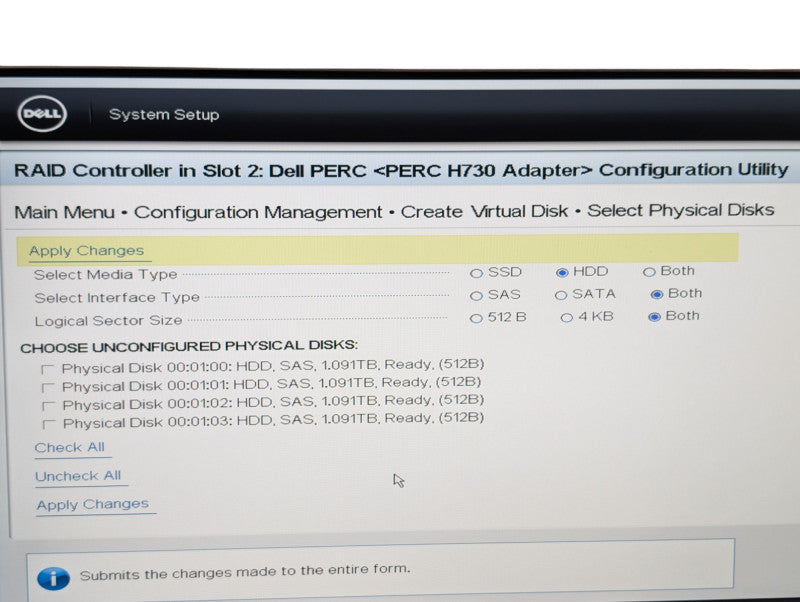This screenshot has width=800, height=602.
Task: Click the Physical Disk 00:01:00 row text
Action: [273, 366]
